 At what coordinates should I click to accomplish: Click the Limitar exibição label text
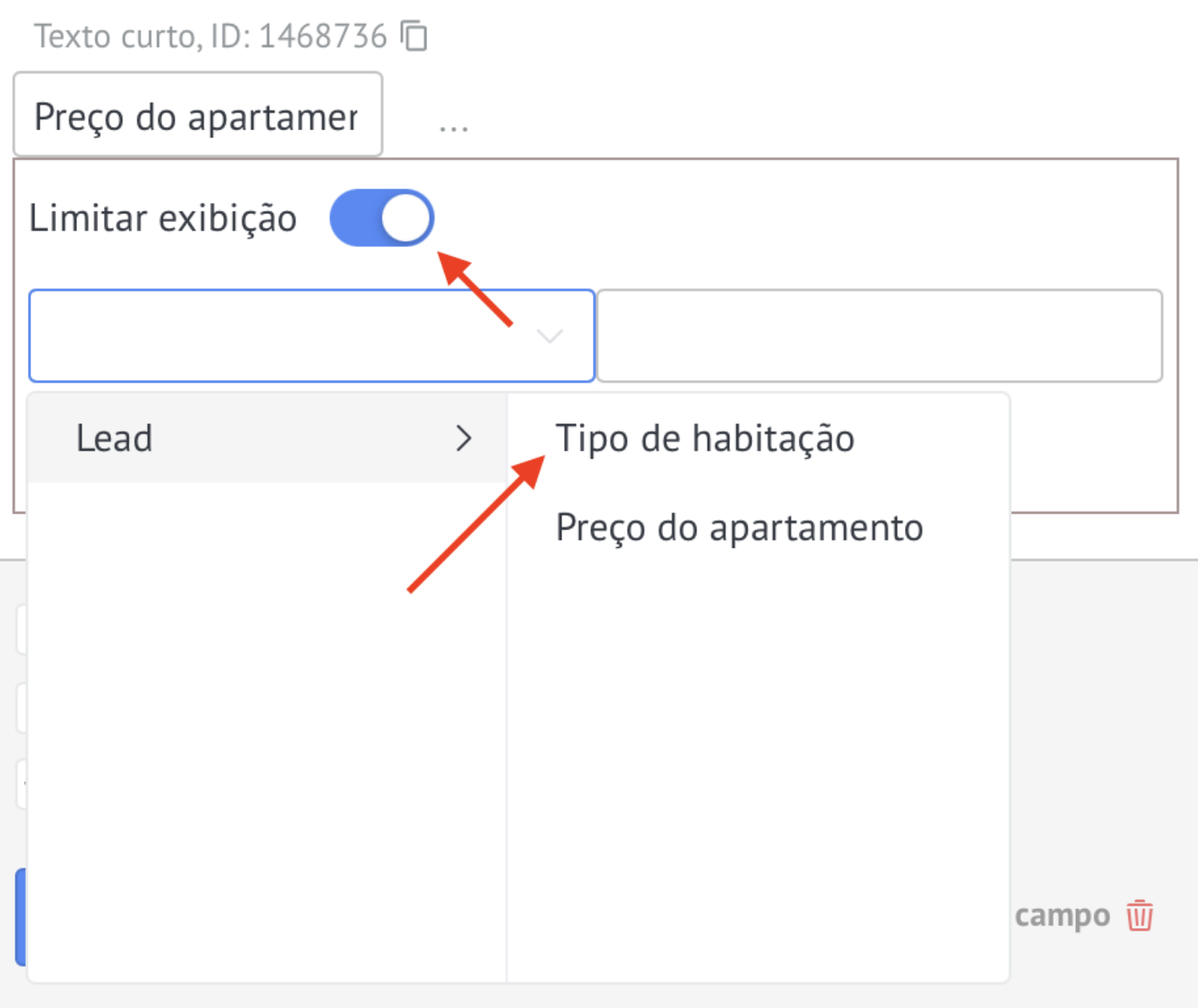click(x=163, y=218)
